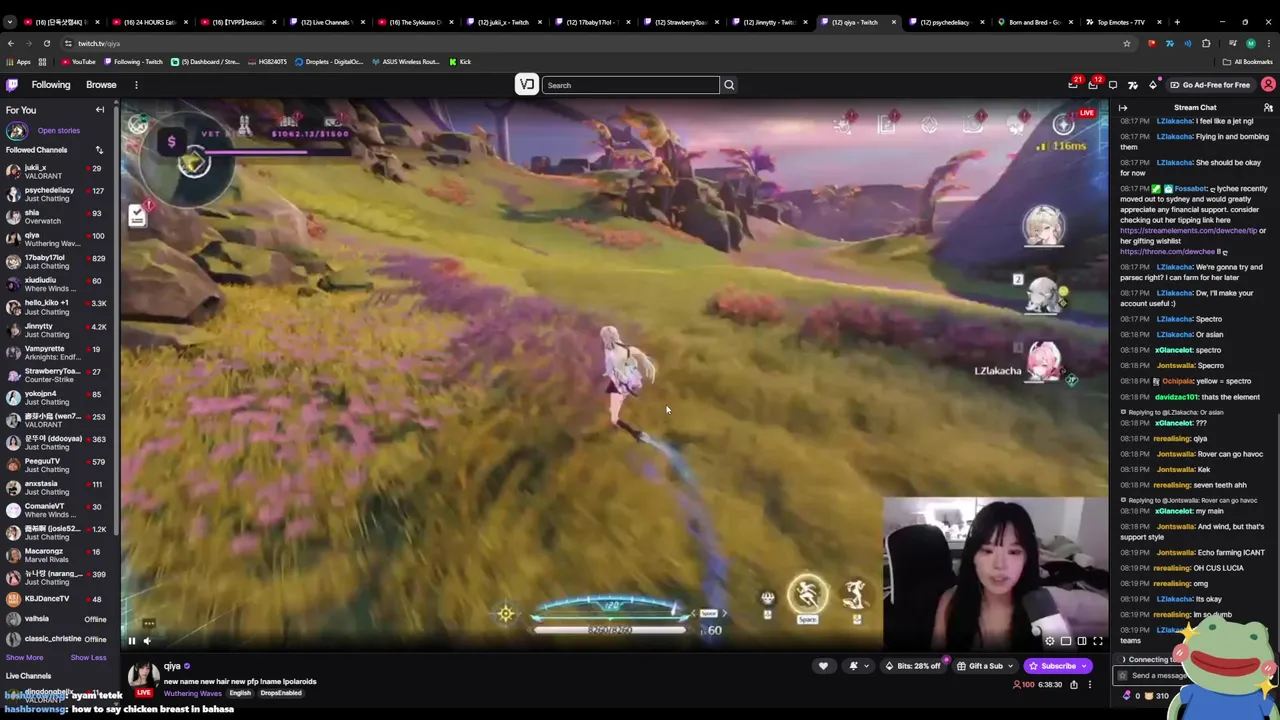Click the LIVE indicator on video

tap(1086, 113)
